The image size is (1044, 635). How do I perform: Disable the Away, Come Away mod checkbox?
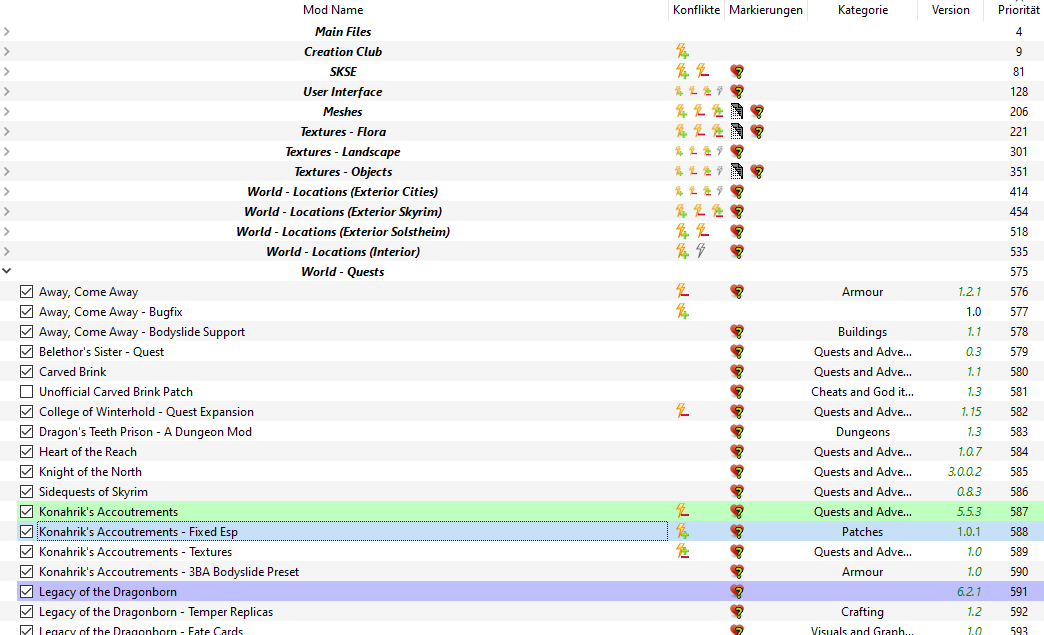tap(26, 292)
